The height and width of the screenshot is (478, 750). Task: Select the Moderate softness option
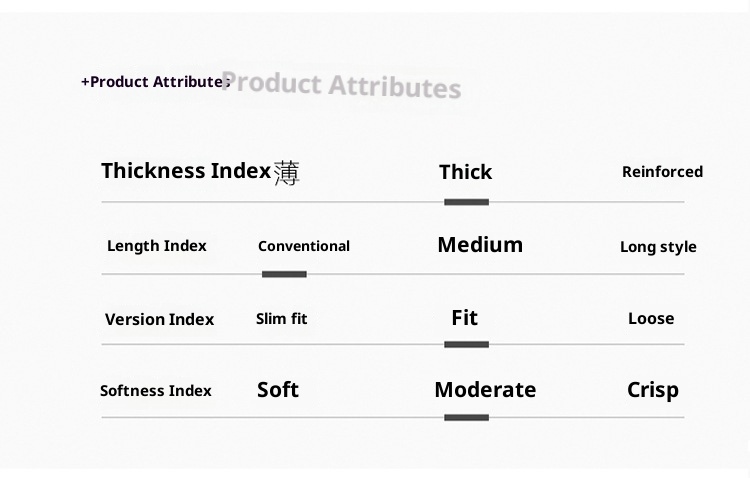485,390
